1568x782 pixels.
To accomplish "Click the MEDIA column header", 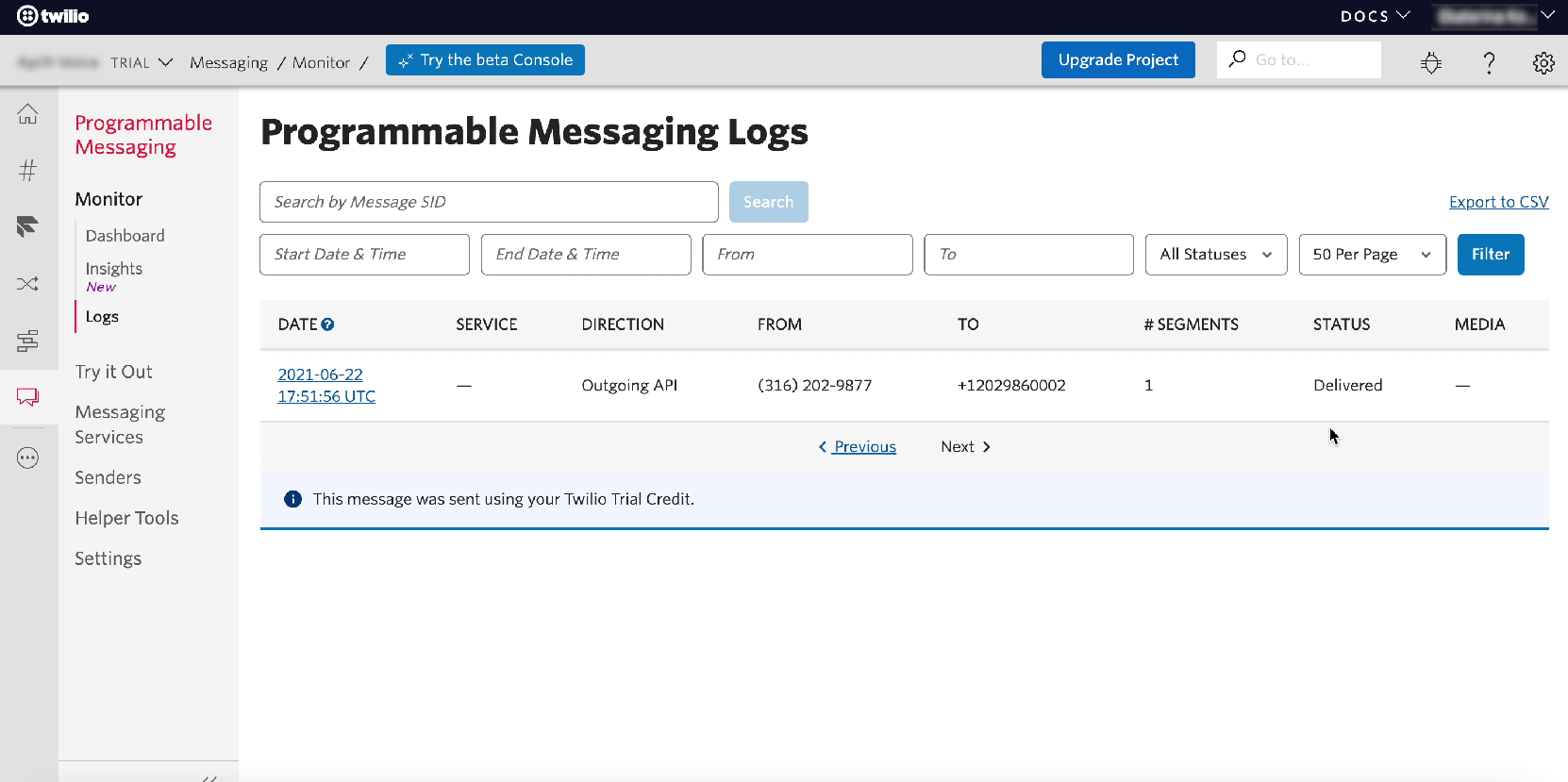I will click(1479, 324).
